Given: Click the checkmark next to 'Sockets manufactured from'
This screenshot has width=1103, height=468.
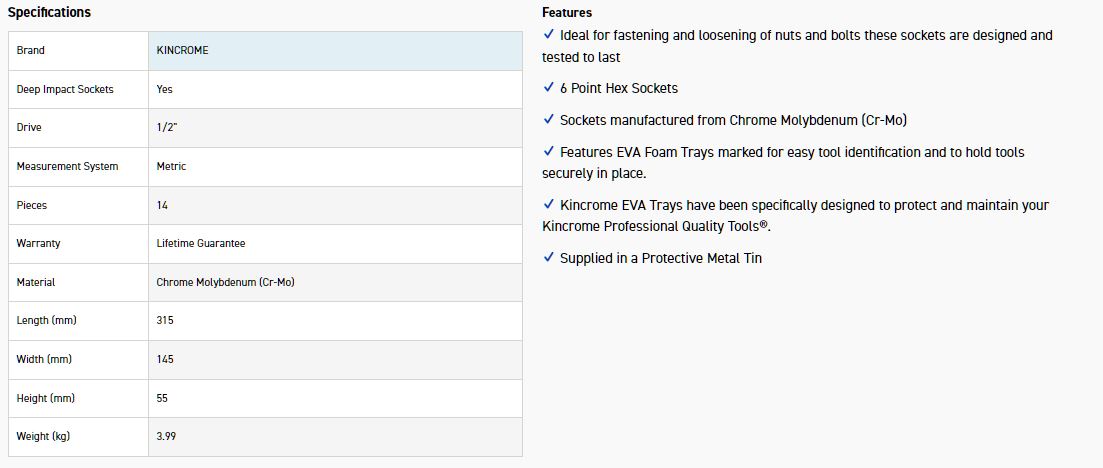Looking at the screenshot, I should pyautogui.click(x=548, y=120).
